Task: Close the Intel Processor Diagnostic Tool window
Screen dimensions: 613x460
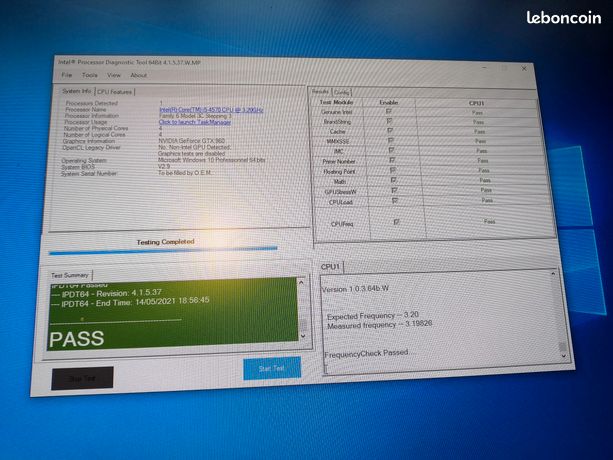Action: click(x=524, y=68)
